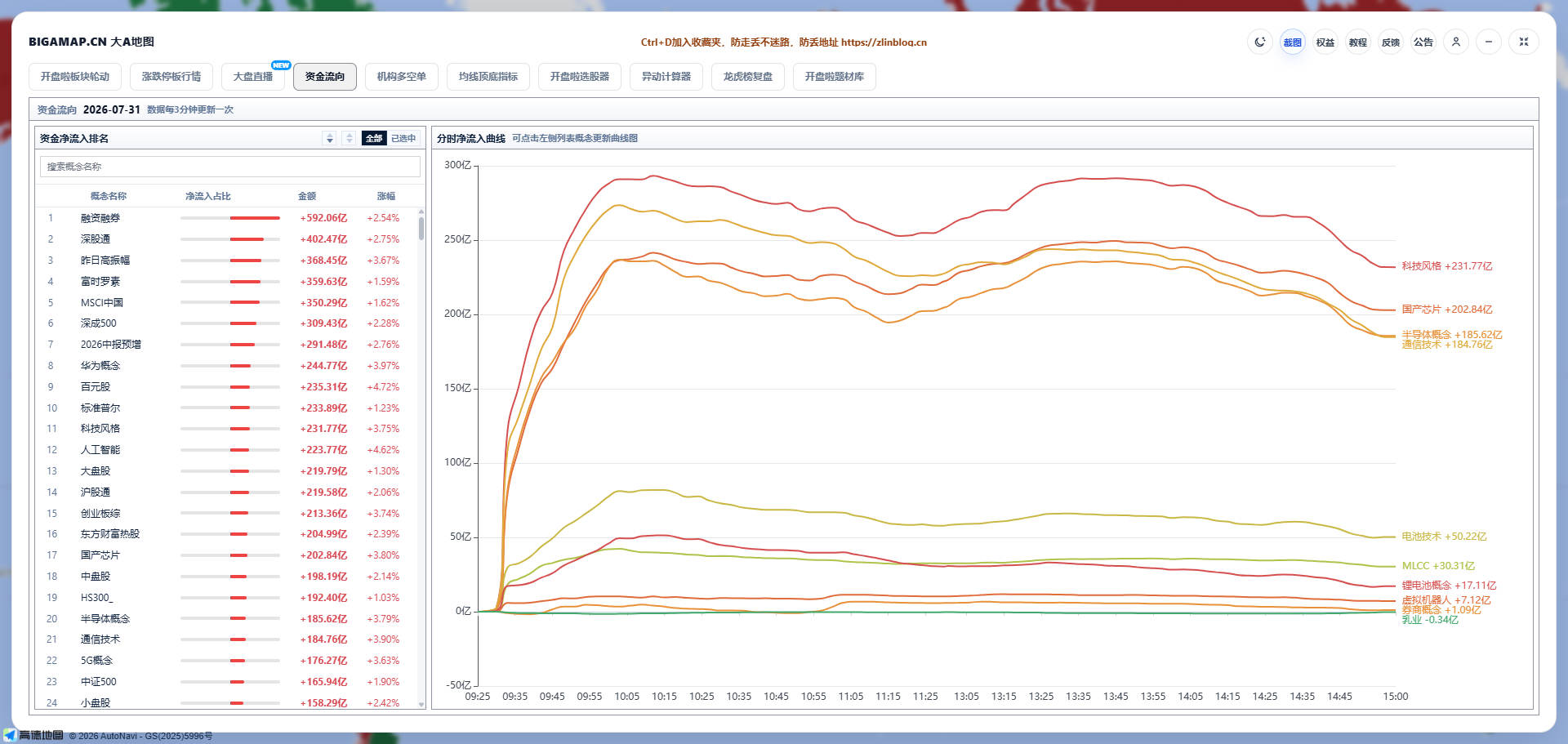Select the 昨日高振幅 concept row
This screenshot has height=744, width=1568.
(226, 261)
